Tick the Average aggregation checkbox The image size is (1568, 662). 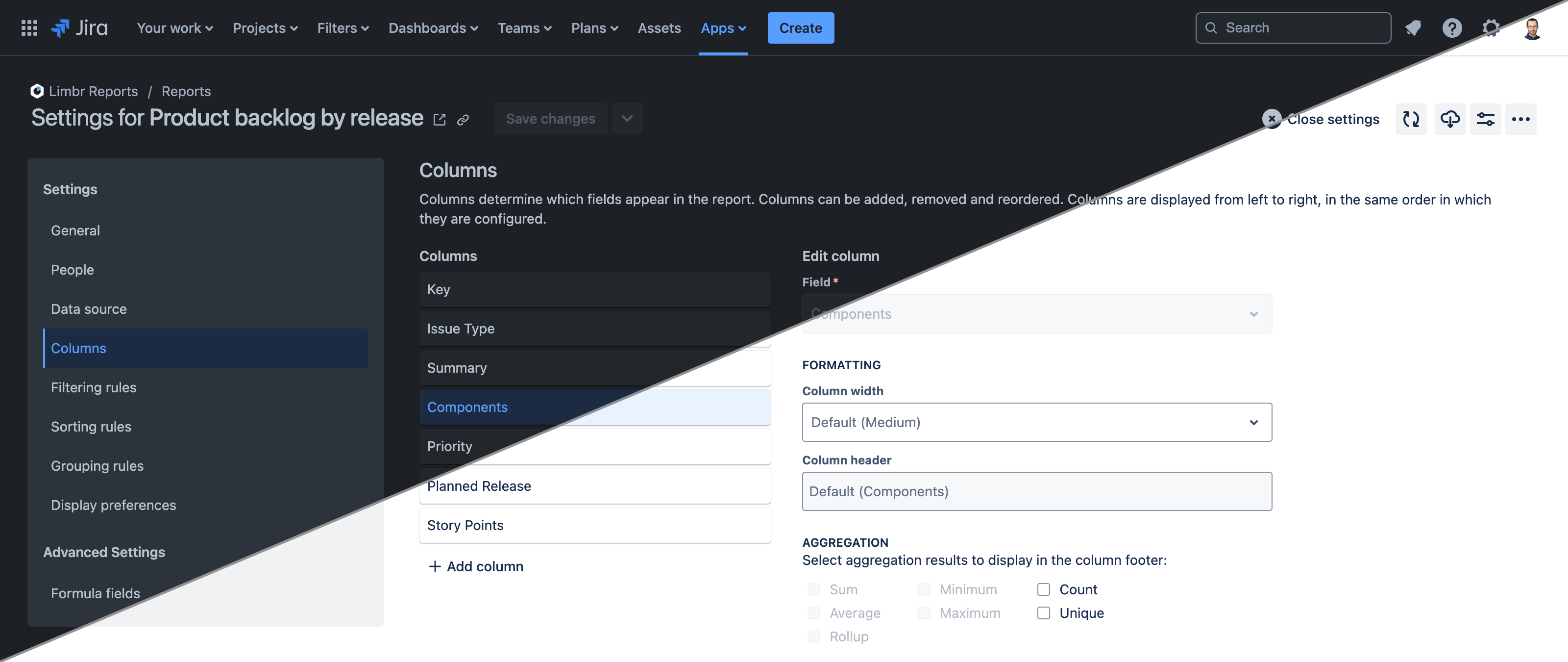tap(813, 612)
